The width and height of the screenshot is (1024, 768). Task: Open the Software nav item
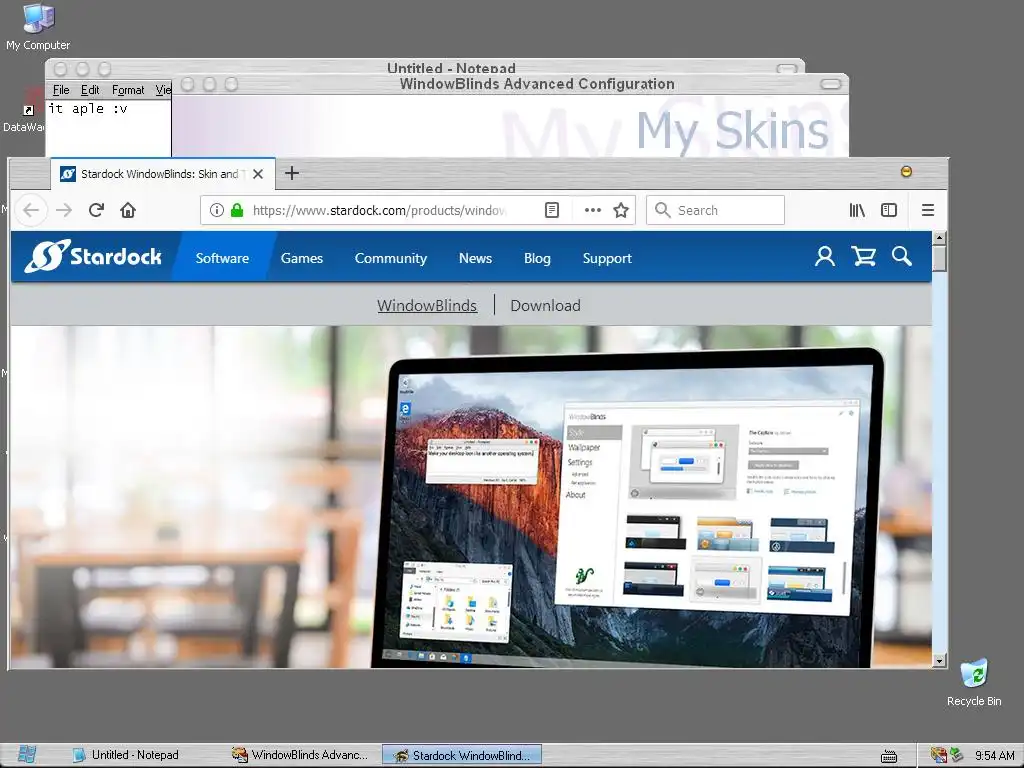click(x=222, y=258)
